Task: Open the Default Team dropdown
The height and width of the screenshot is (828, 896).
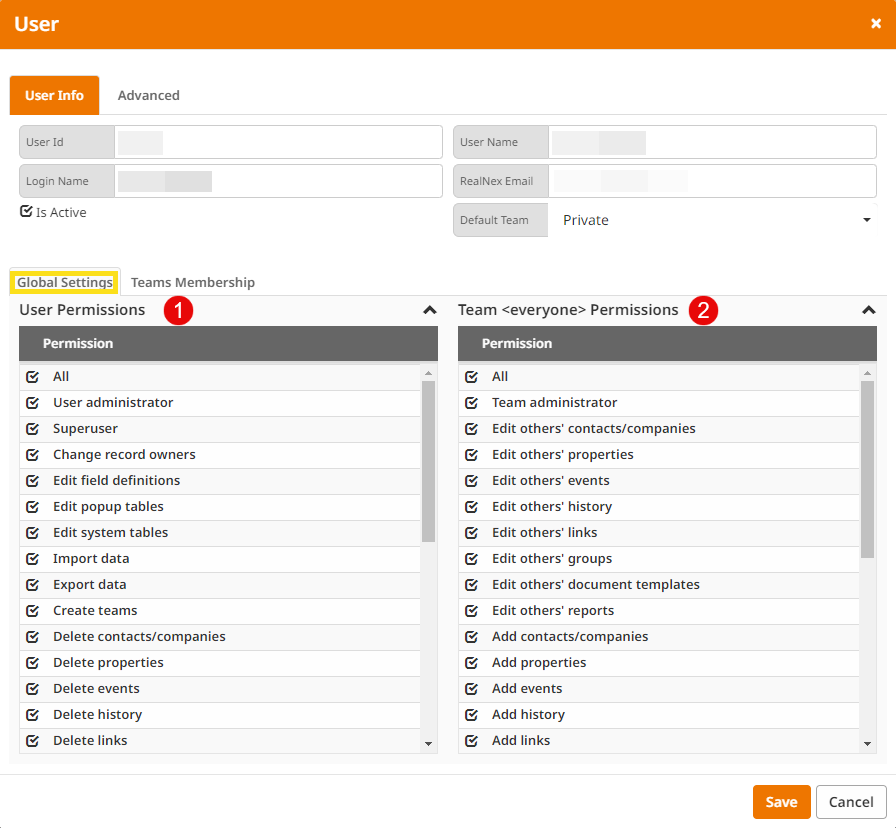Action: pos(867,219)
